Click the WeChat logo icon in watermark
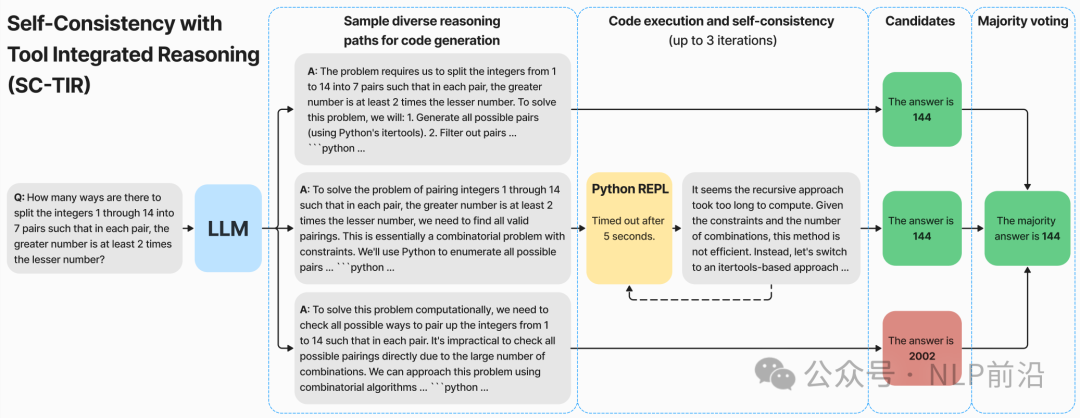This screenshot has width=1080, height=418. point(776,373)
